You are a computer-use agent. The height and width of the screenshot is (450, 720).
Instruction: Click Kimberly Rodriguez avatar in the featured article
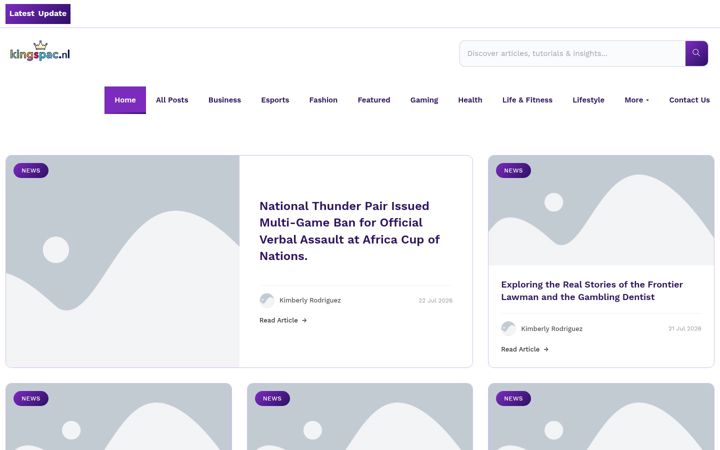(x=266, y=300)
